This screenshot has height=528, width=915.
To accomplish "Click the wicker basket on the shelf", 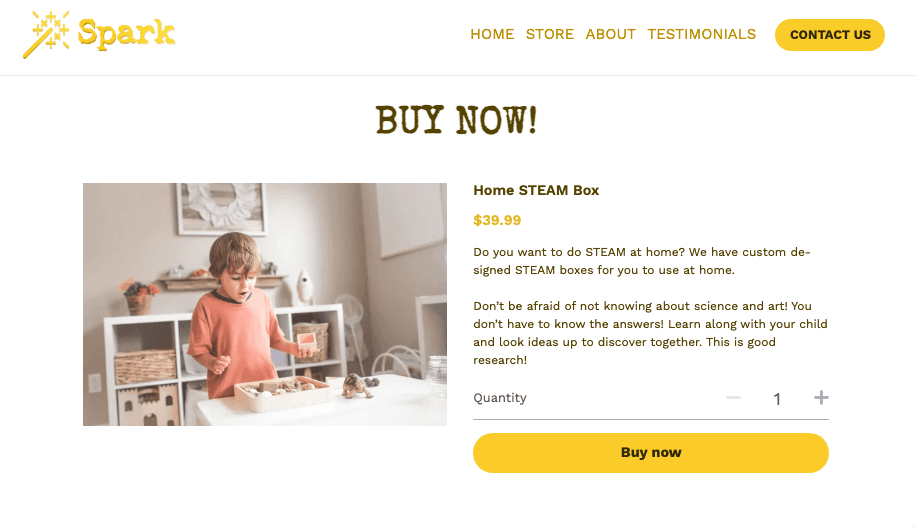I will pos(145,365).
